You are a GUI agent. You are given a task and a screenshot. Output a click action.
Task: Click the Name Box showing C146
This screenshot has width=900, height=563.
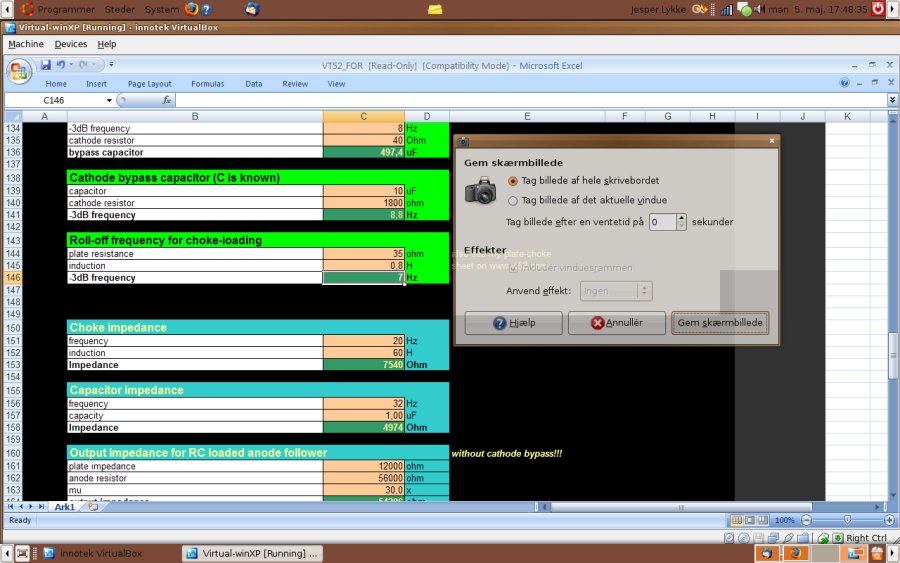pos(55,100)
